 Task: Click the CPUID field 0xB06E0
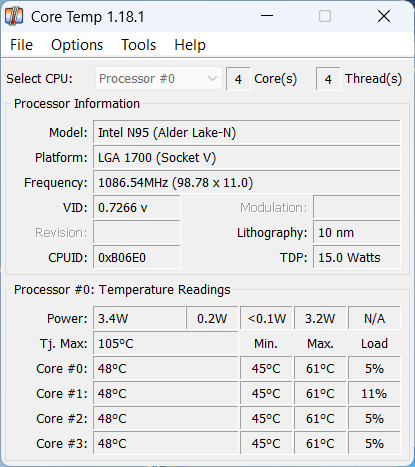pos(137,258)
